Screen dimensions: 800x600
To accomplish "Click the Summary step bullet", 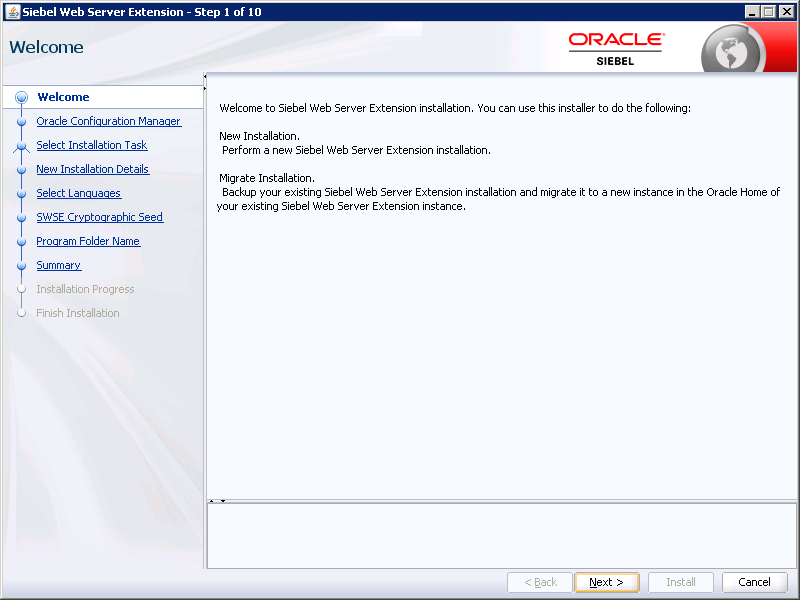I will click(21, 266).
